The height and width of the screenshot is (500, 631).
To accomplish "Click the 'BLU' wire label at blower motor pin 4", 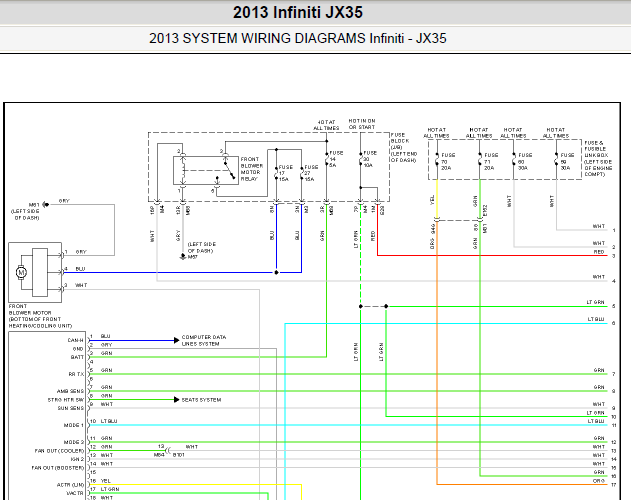I will point(80,269).
